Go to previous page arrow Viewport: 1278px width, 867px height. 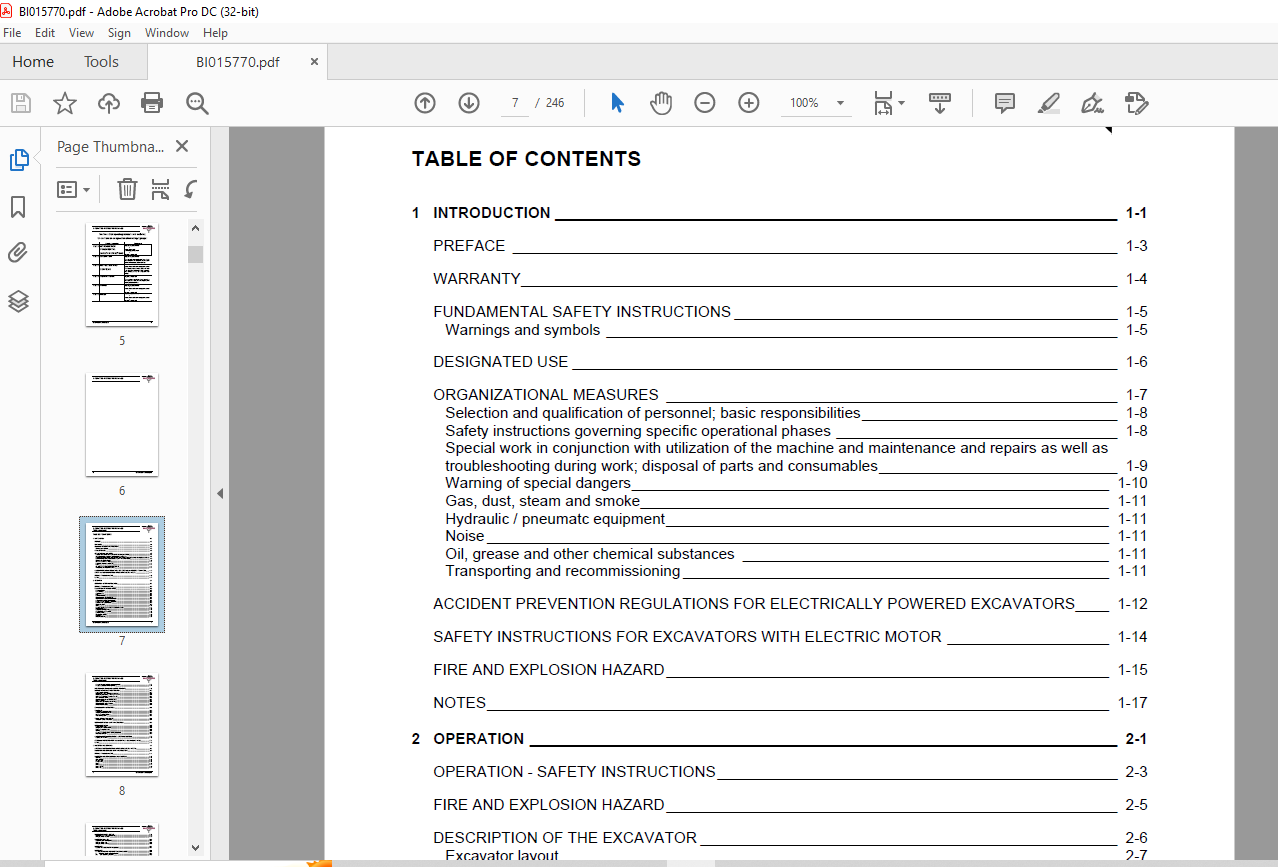pos(425,103)
